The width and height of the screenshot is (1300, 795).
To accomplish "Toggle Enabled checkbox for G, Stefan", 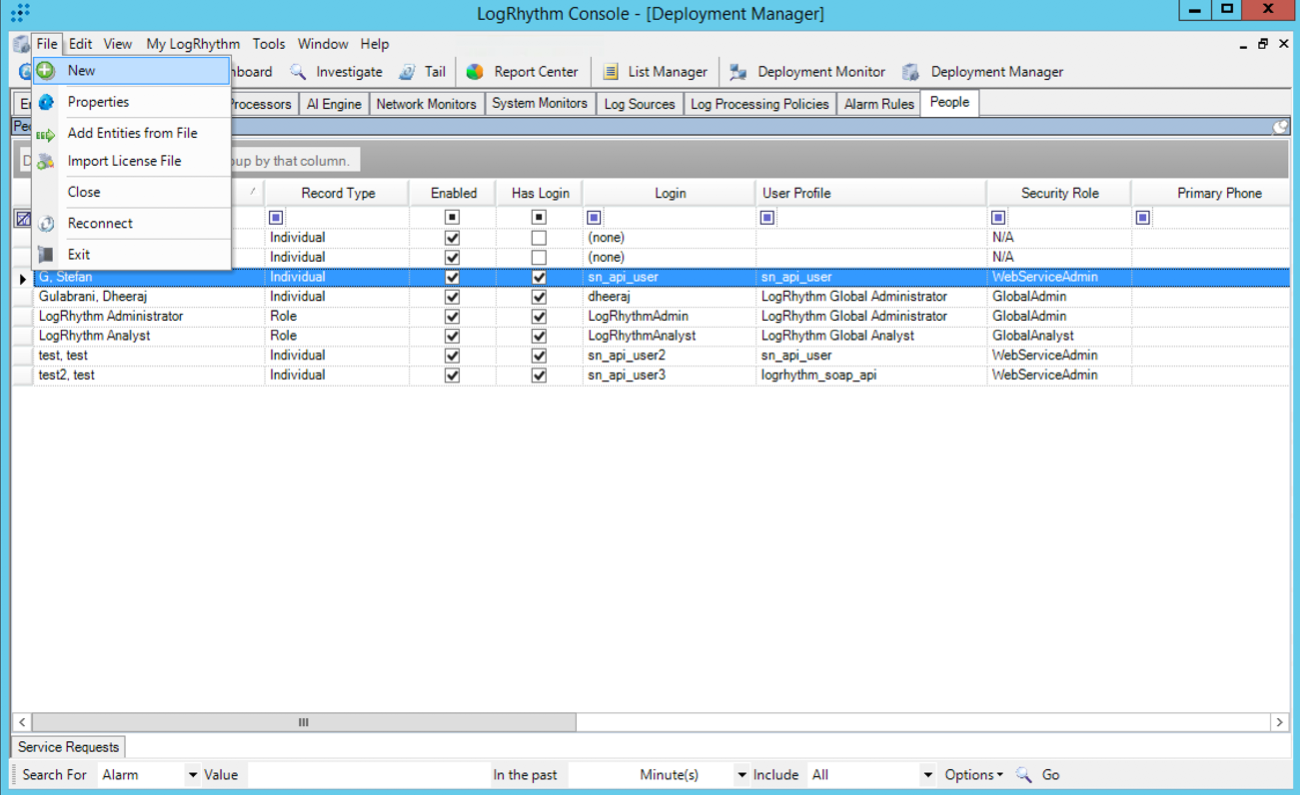I will (x=452, y=277).
